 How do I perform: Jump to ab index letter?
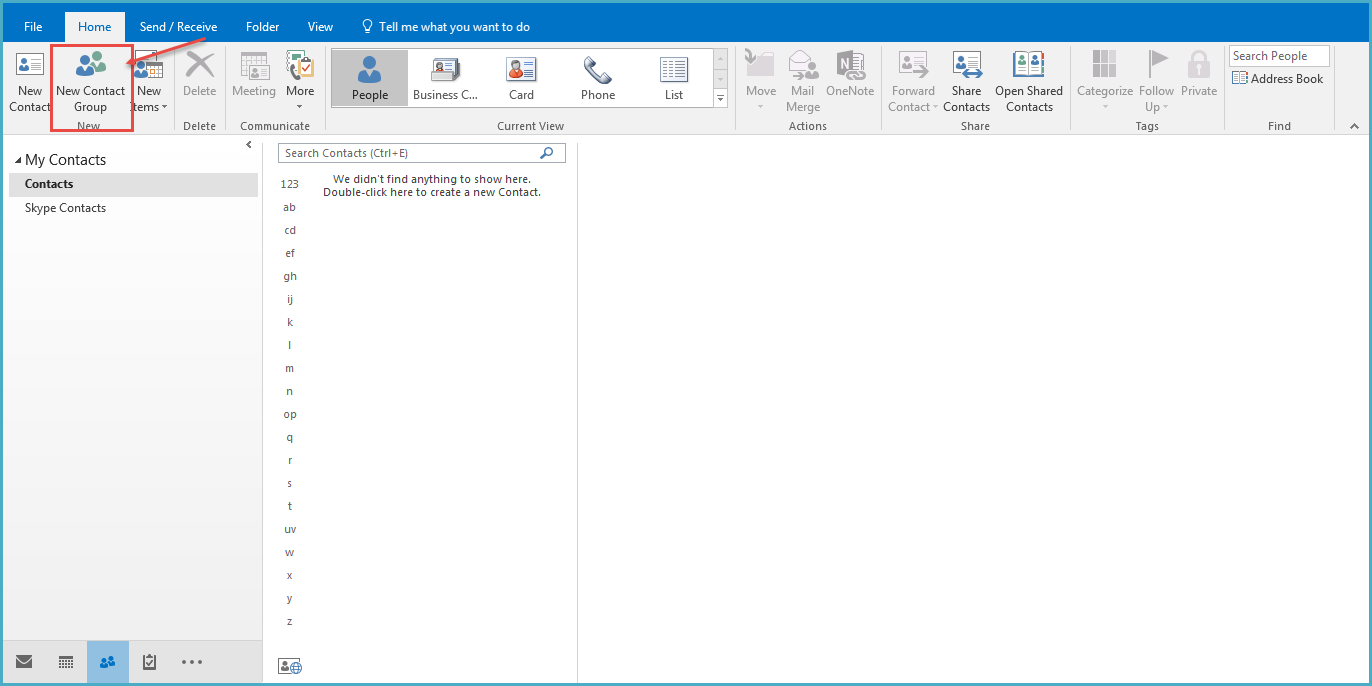(x=290, y=207)
